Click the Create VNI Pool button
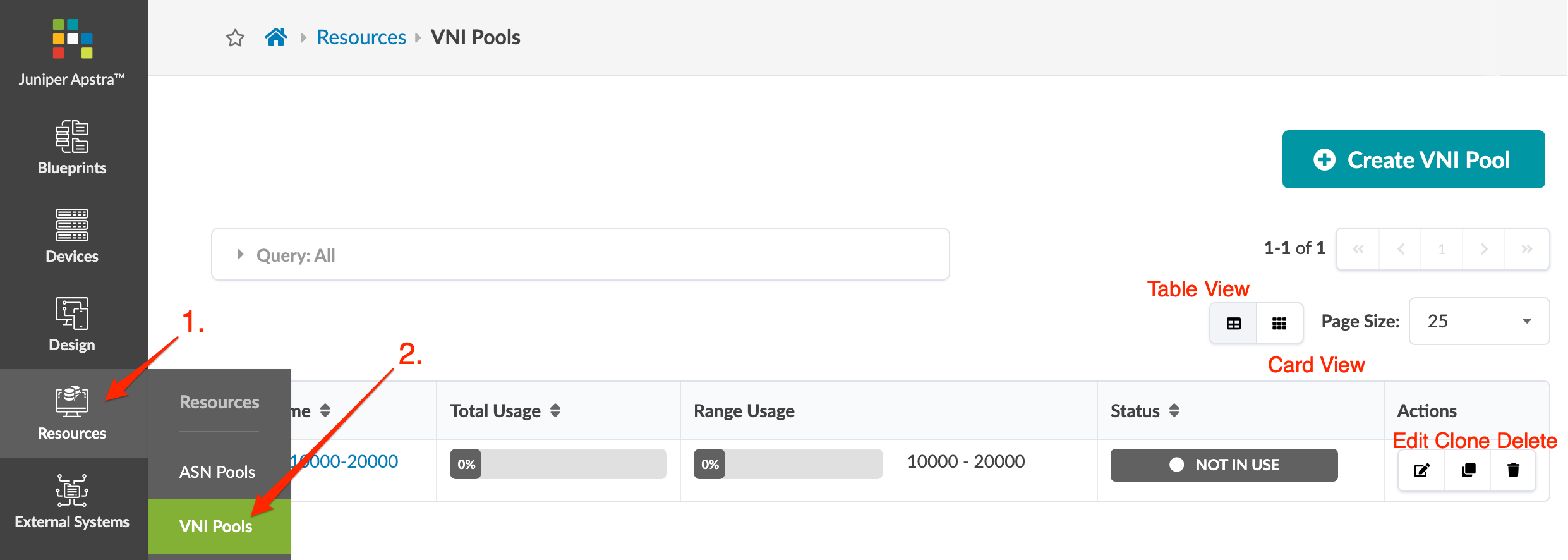The width and height of the screenshot is (1568, 560). click(x=1413, y=159)
